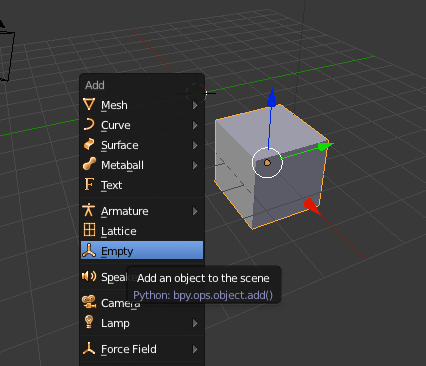Open the Force Field submenu arrow
426x366 pixels.
pyautogui.click(x=195, y=349)
